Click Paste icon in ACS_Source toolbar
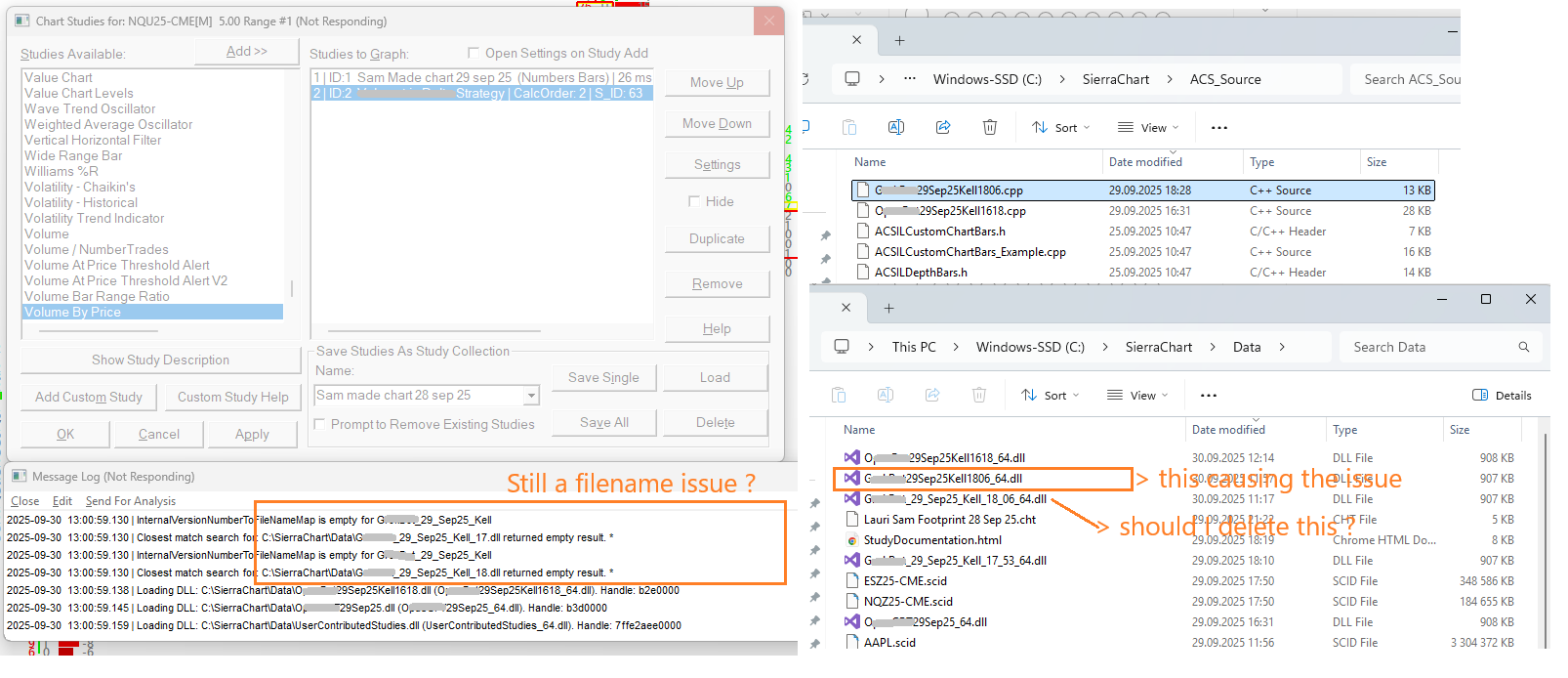This screenshot has height=678, width=1568. pyautogui.click(x=848, y=127)
